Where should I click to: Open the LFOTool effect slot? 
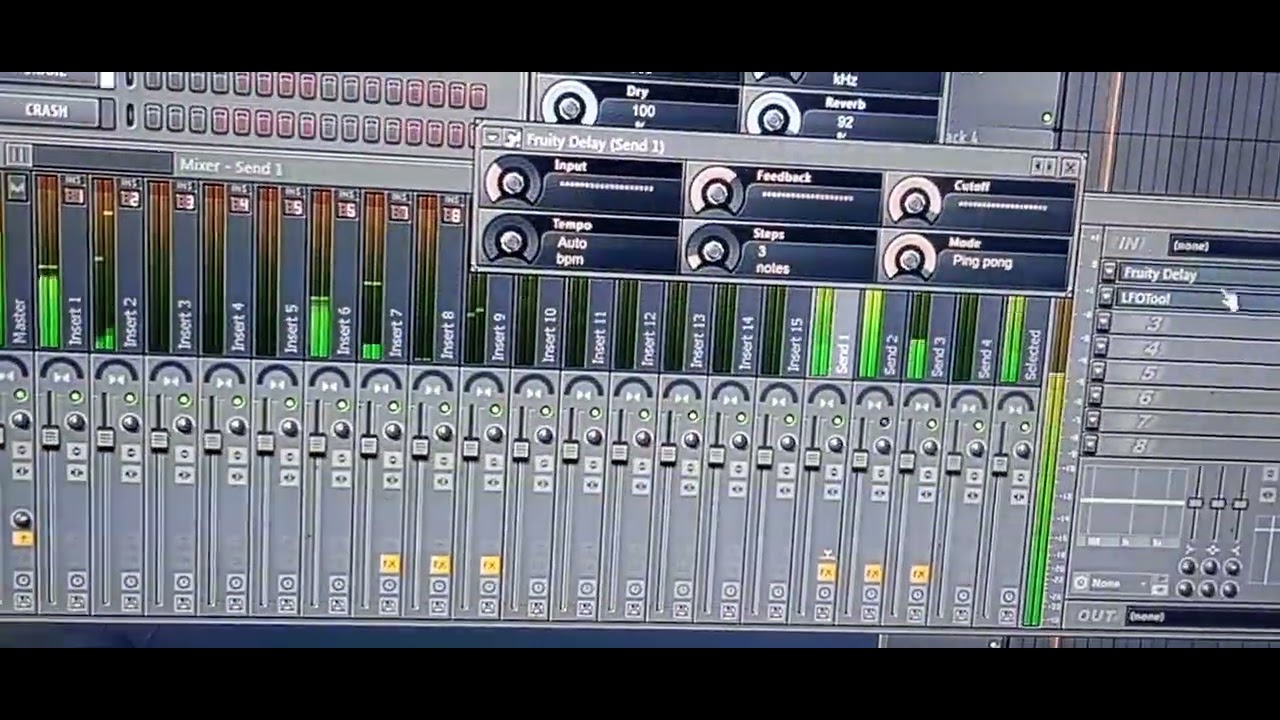click(x=1198, y=298)
